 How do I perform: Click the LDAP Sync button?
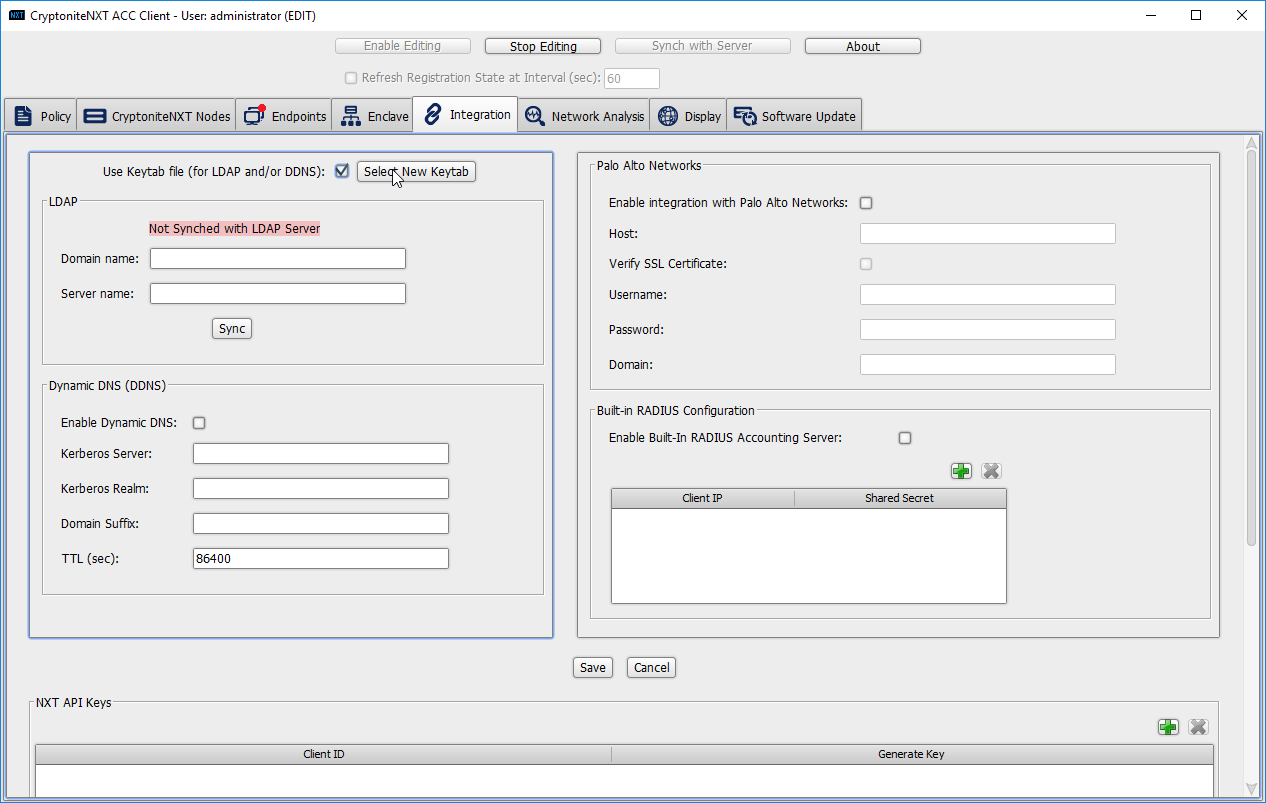(x=232, y=329)
